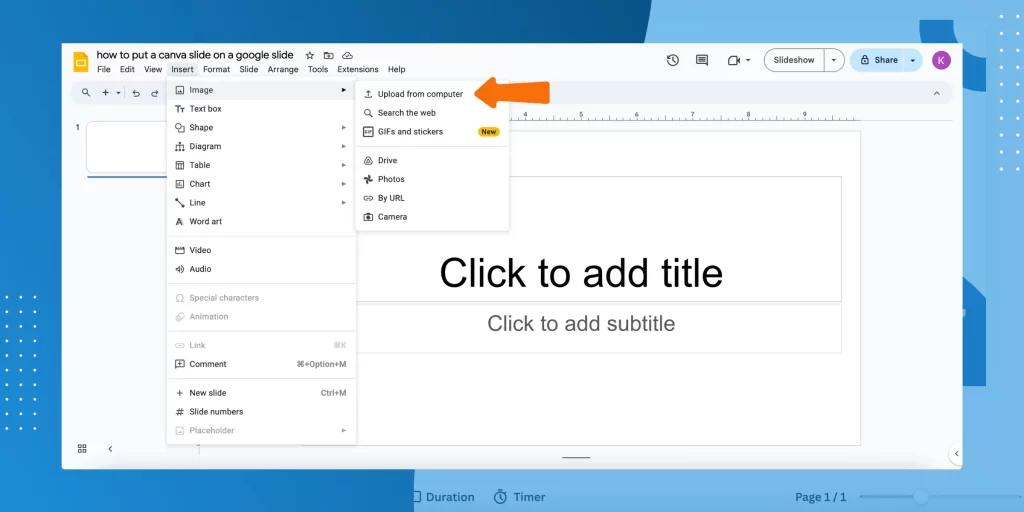Click the Google Slides logo icon

(x=81, y=62)
